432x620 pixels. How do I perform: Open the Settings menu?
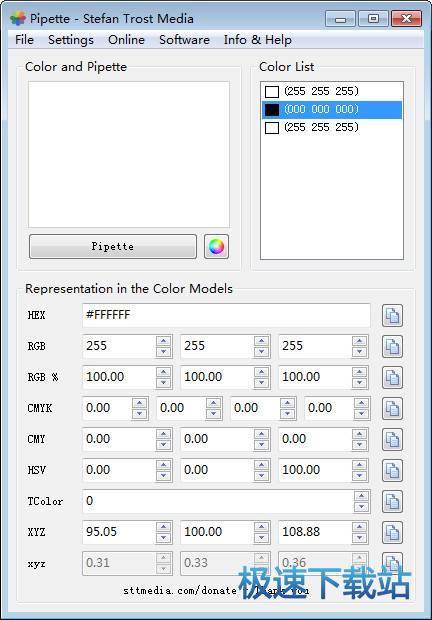(x=71, y=40)
